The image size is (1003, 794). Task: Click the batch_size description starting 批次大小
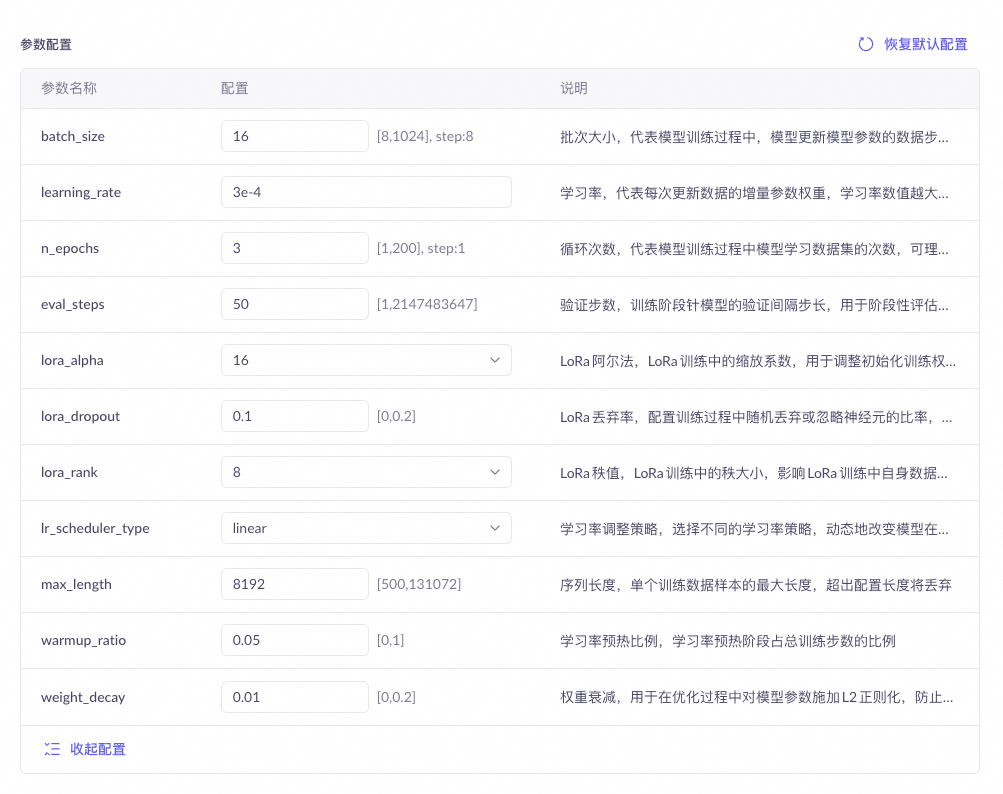click(x=754, y=137)
